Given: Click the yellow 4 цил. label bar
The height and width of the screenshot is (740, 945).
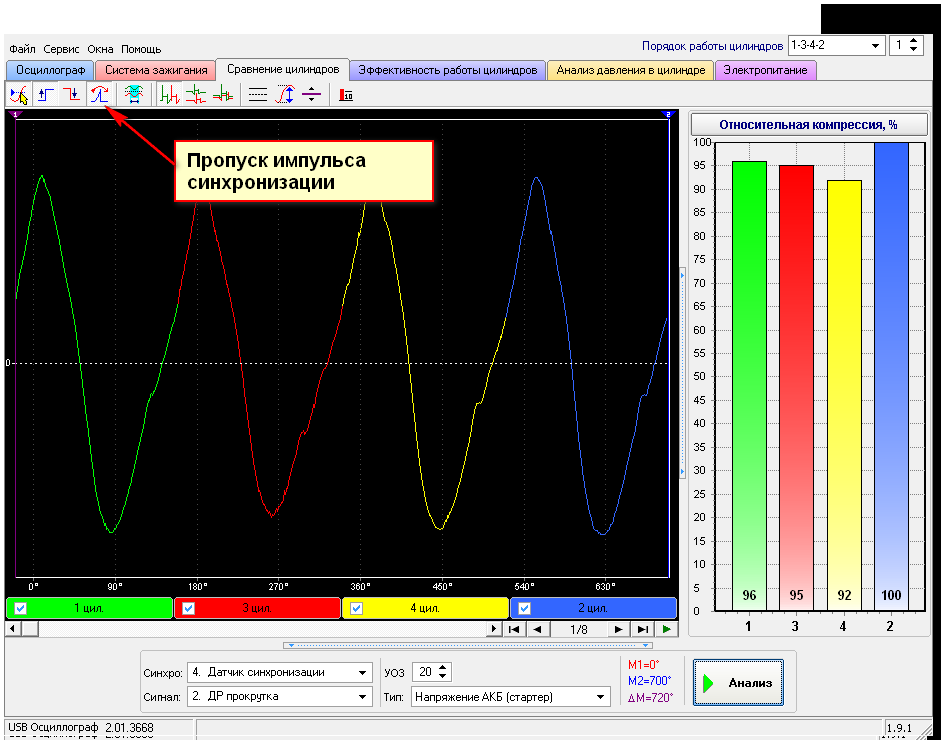Looking at the screenshot, I should (425, 608).
